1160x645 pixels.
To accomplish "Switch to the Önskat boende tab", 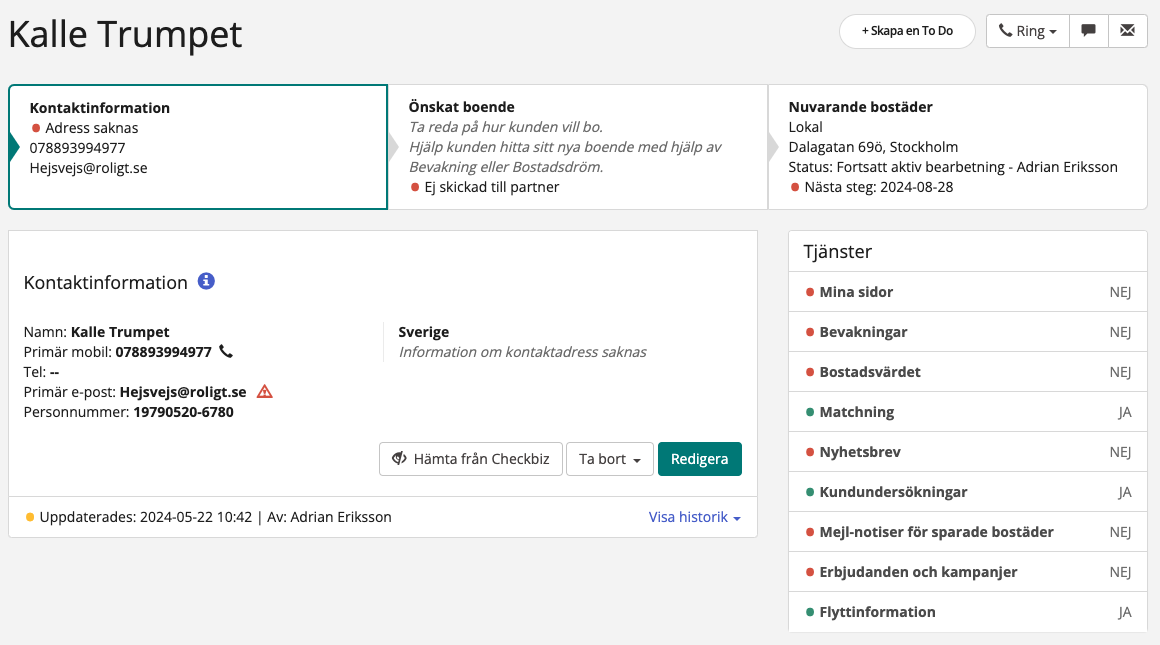I will click(577, 147).
